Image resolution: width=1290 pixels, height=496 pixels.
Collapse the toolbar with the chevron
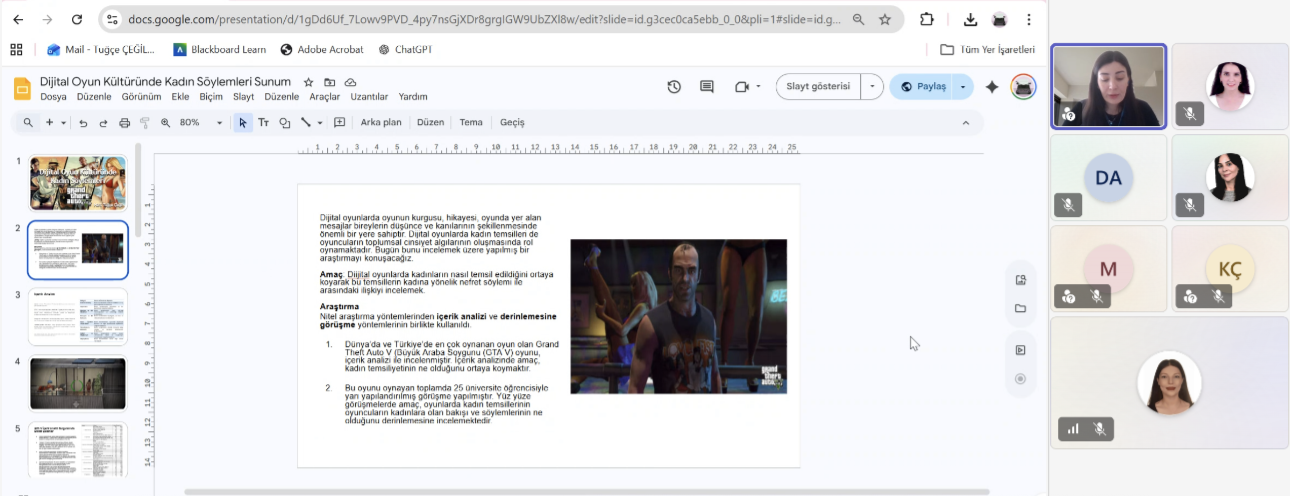click(965, 123)
